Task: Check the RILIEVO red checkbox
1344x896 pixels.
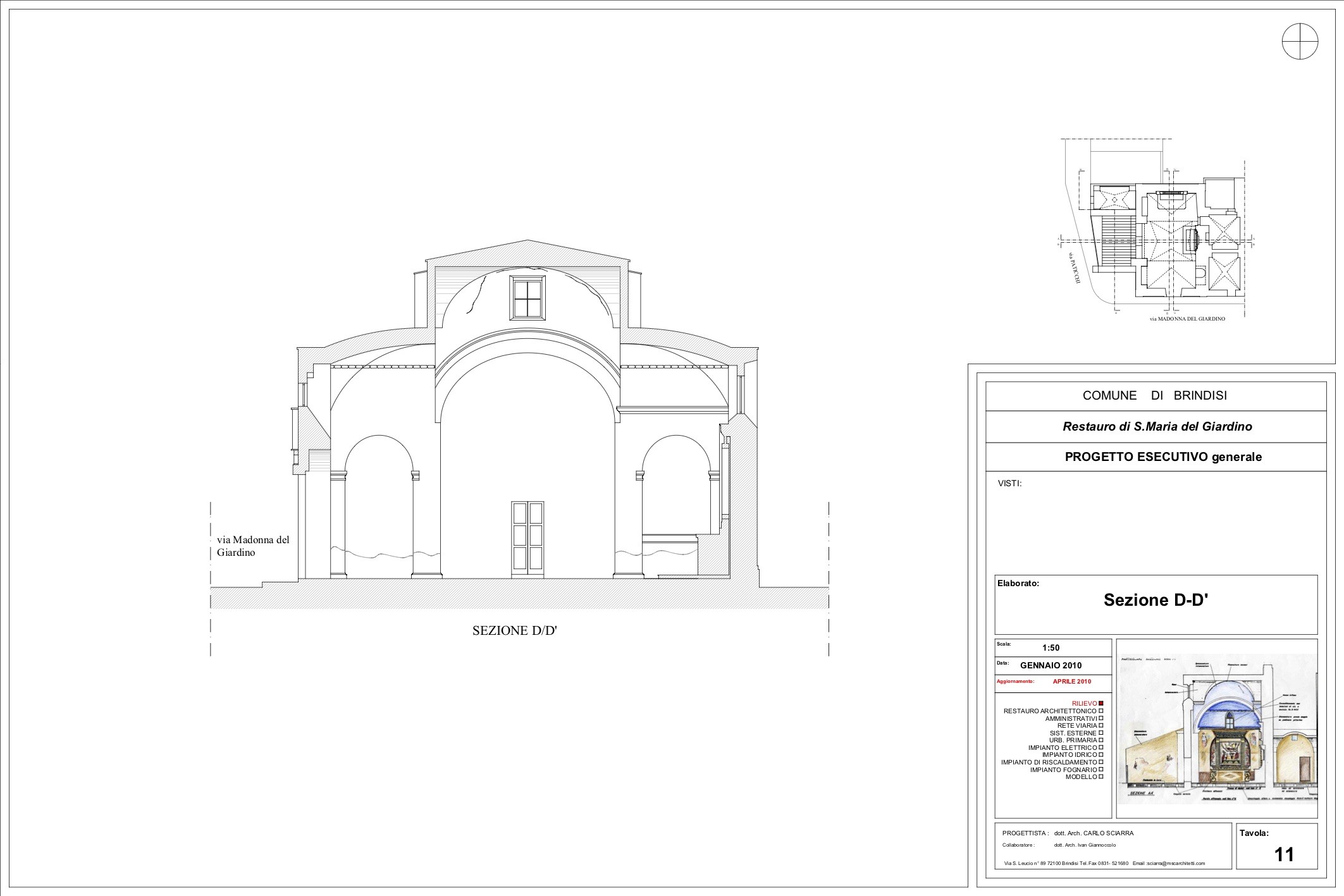Action: (x=1101, y=703)
